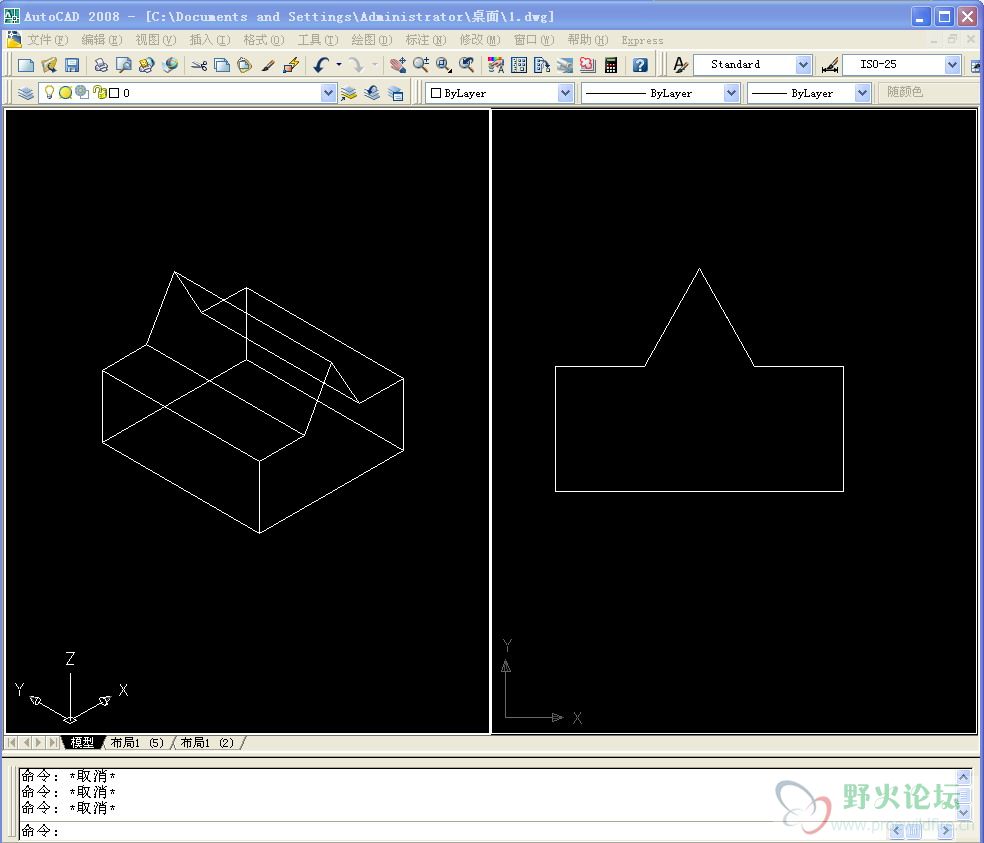This screenshot has width=984, height=843.
Task: Open the Tool Palettes icon
Action: 542,65
